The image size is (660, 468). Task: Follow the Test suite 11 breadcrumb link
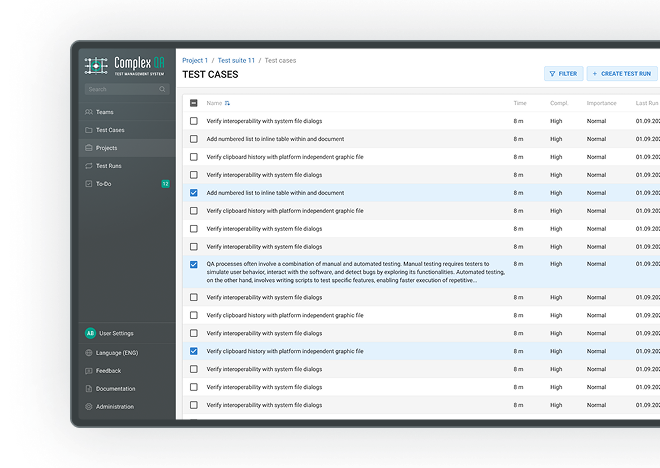point(236,61)
